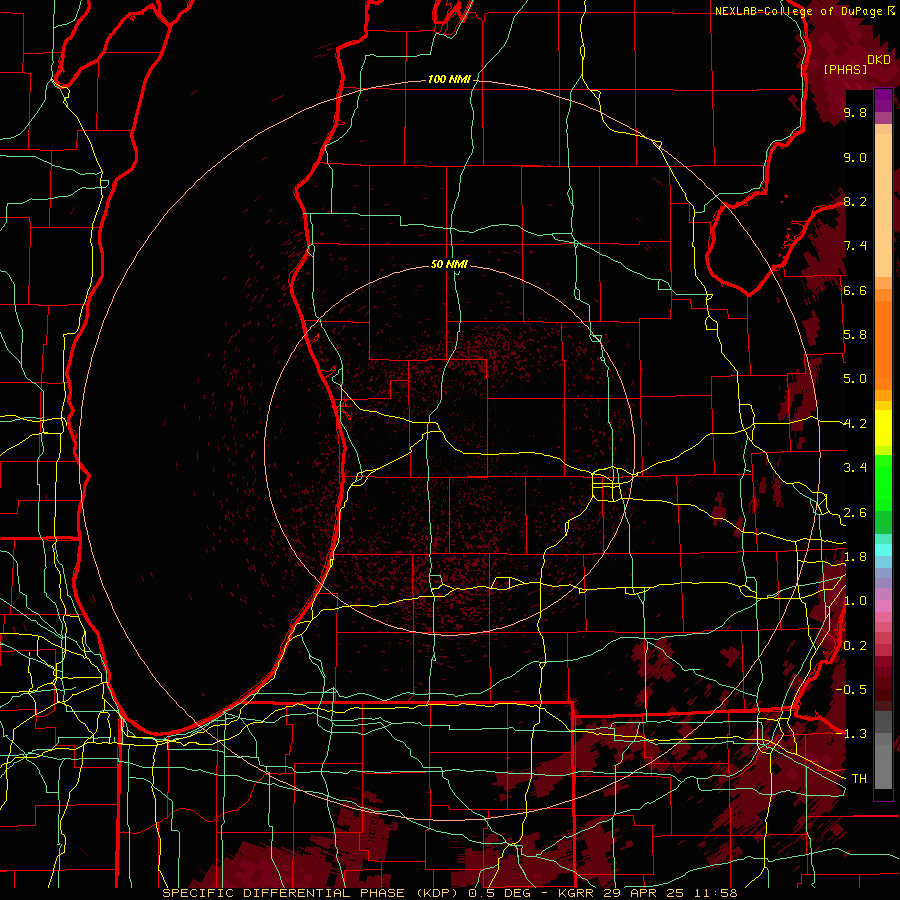Click the NEXLAB-College of DuPage credit text

pyautogui.click(x=800, y=11)
